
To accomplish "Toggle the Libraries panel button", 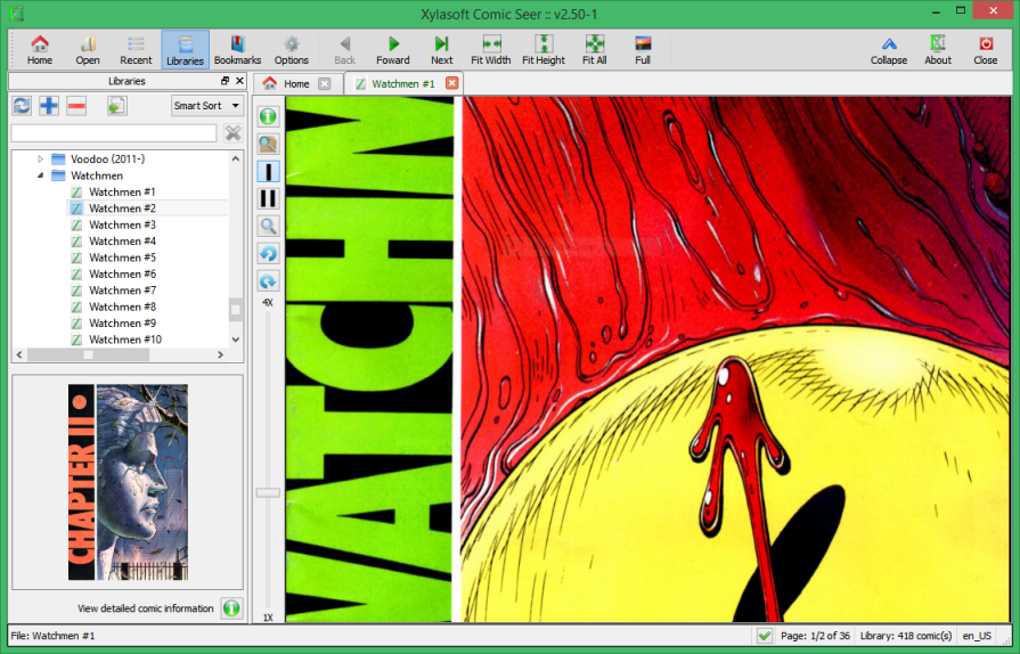I will (x=185, y=50).
